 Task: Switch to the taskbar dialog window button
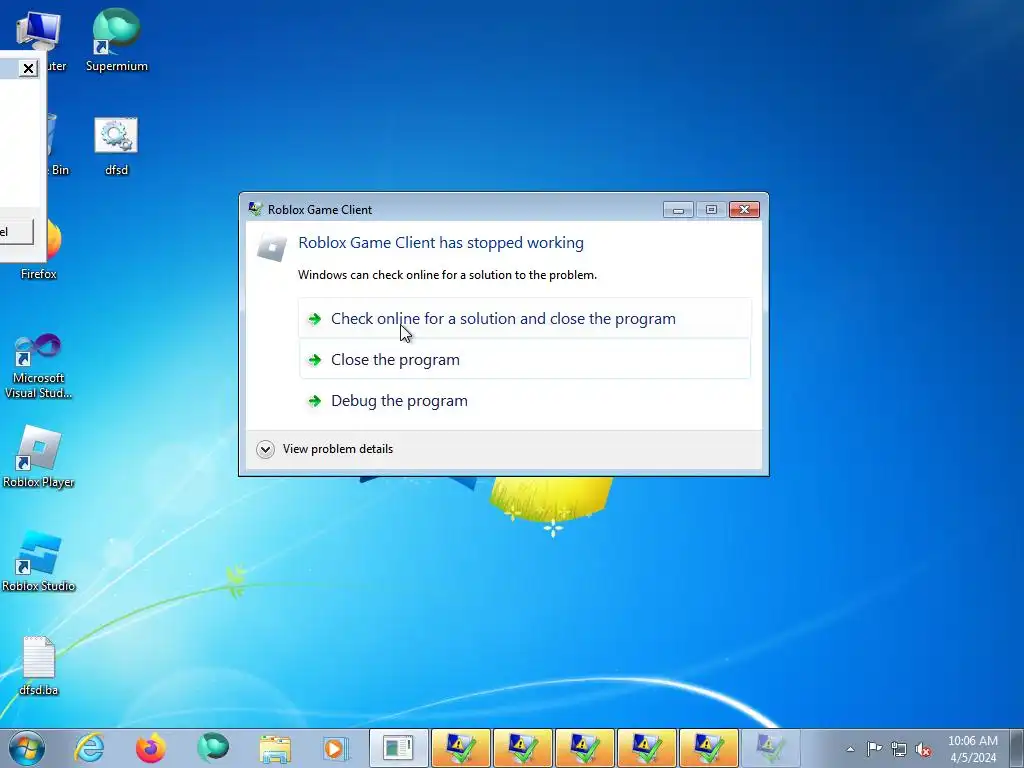tap(398, 748)
